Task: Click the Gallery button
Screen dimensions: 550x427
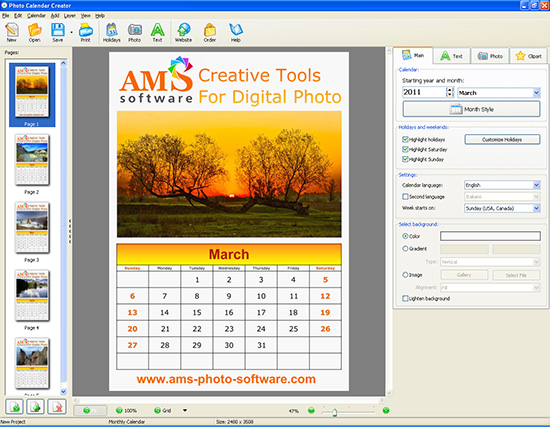Action: point(464,275)
